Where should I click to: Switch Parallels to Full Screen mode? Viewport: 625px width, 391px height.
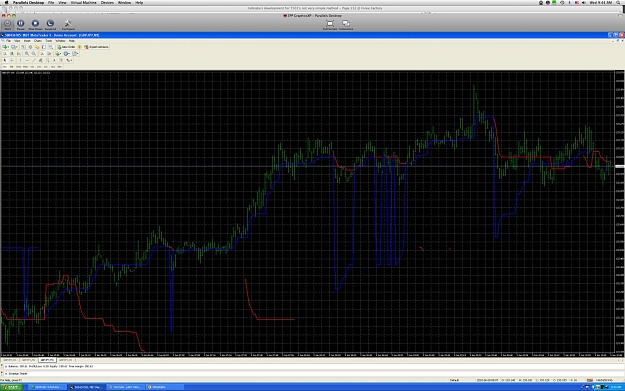[x=330, y=25]
